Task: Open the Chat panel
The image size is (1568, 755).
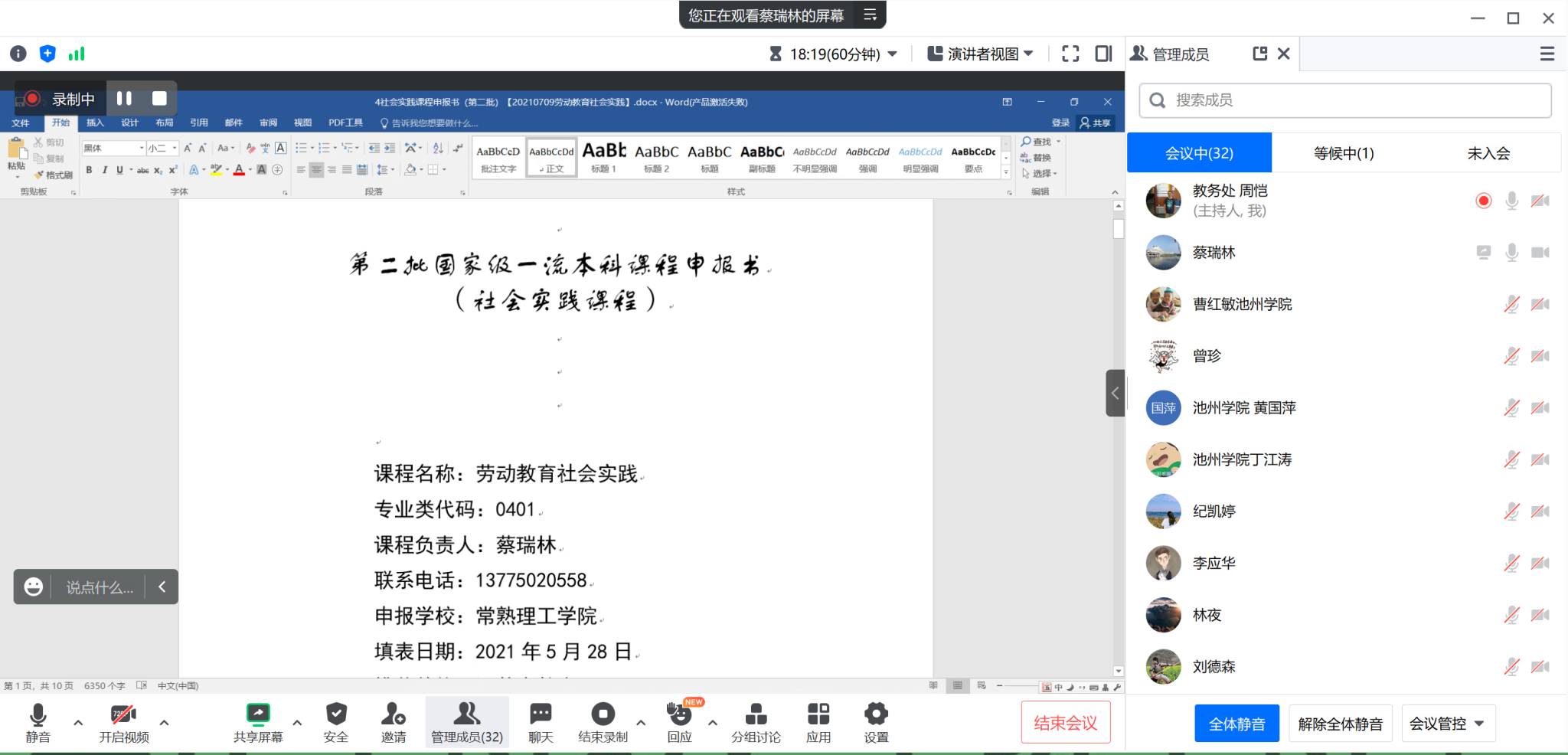Action: [541, 722]
